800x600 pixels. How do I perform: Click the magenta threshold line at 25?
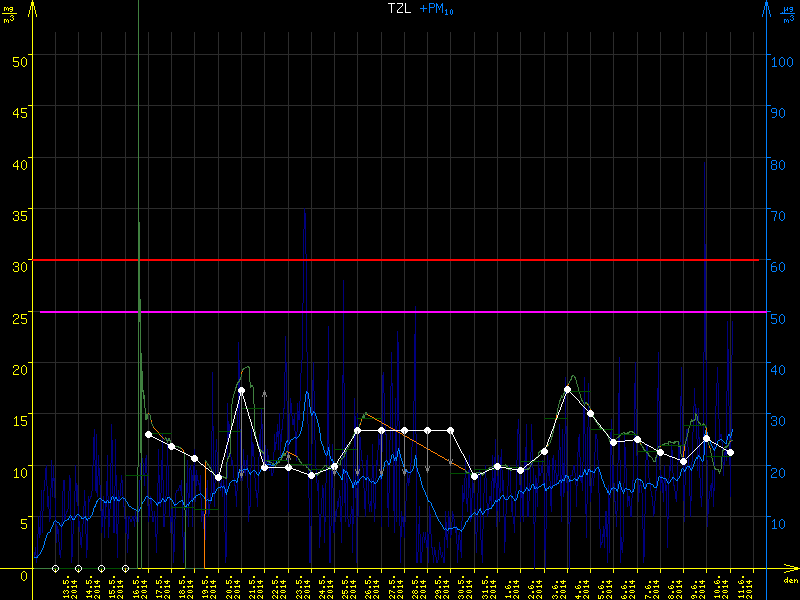400,312
